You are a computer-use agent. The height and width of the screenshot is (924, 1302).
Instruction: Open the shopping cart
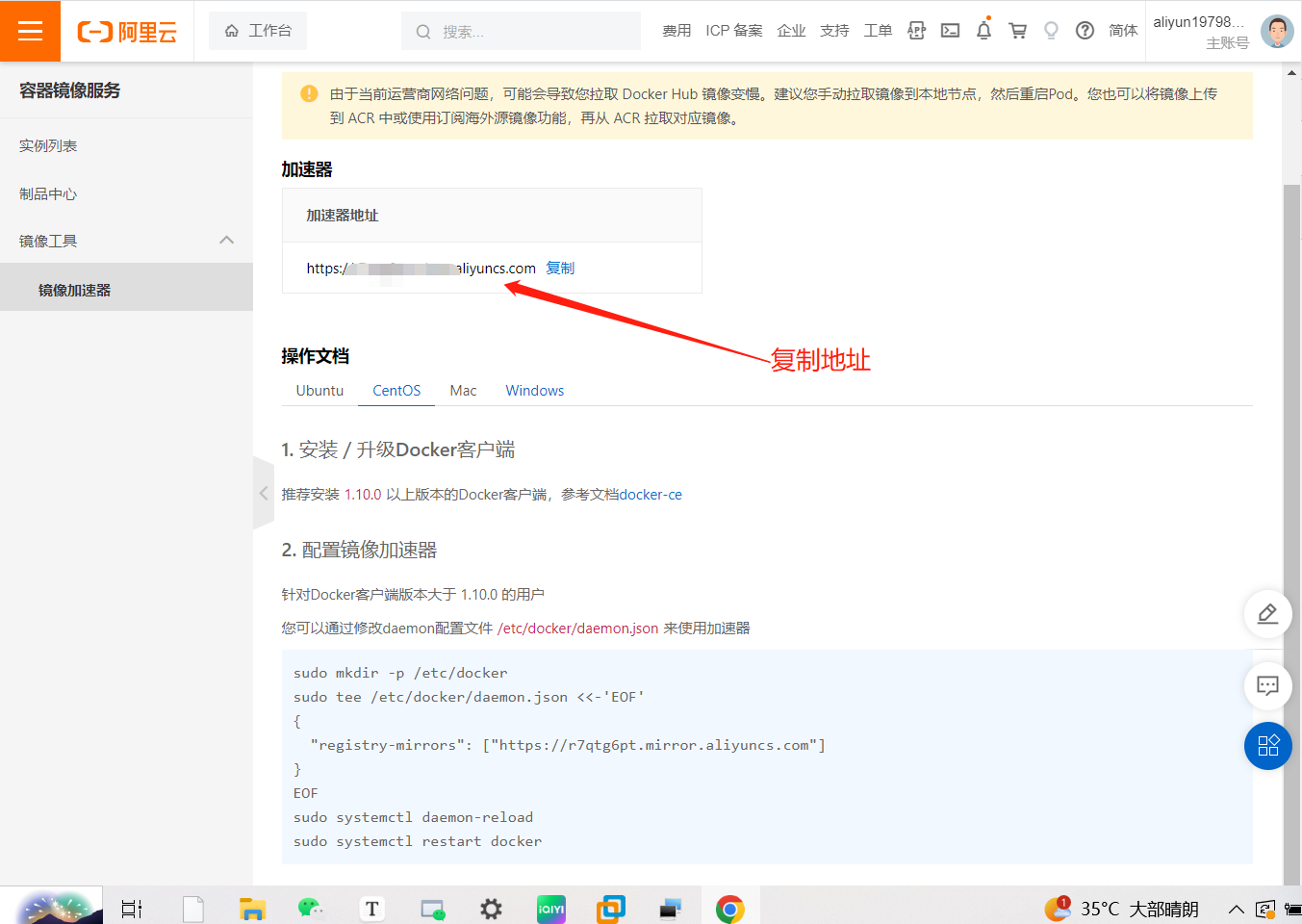pyautogui.click(x=1017, y=31)
